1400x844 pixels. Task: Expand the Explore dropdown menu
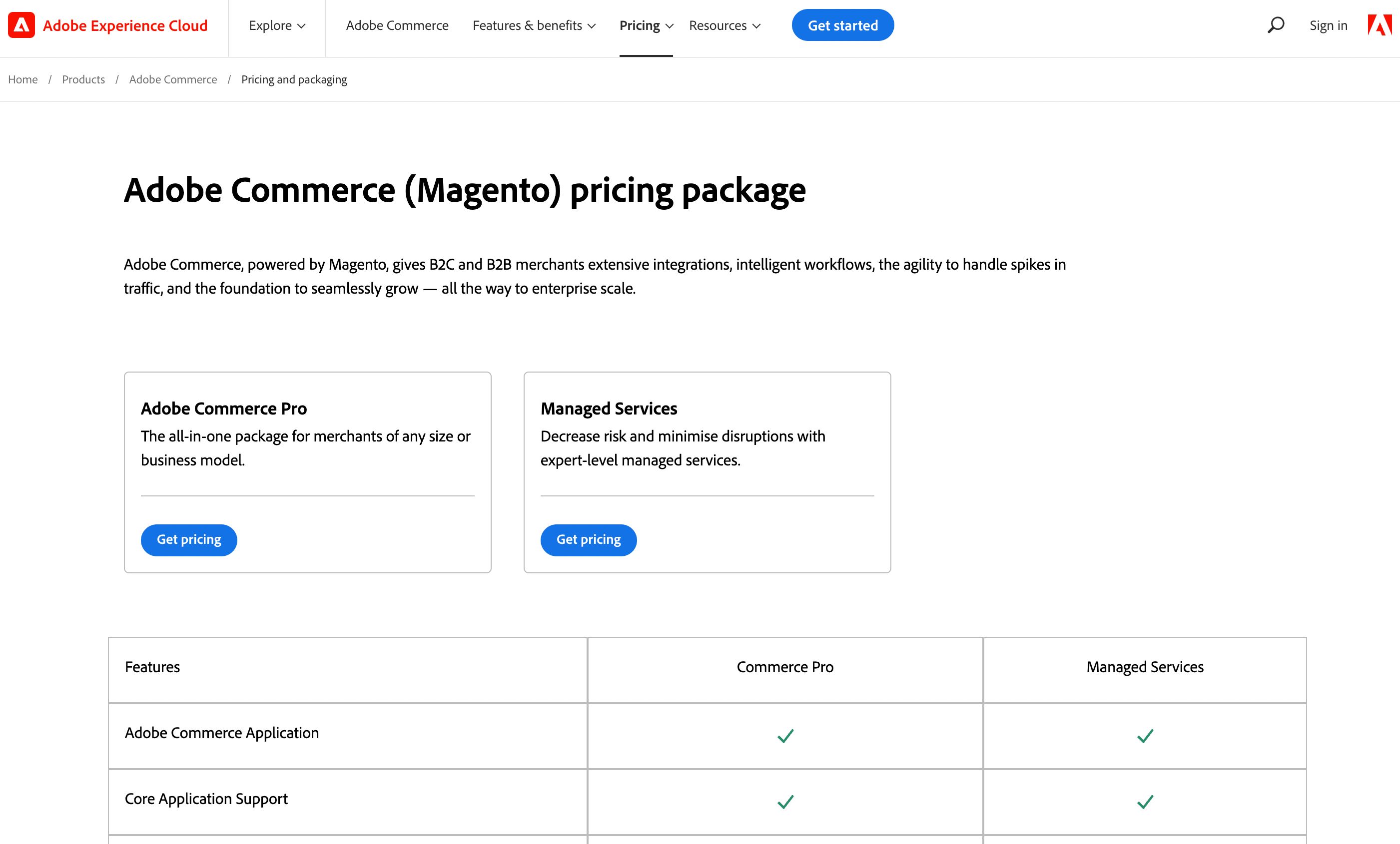coord(276,25)
